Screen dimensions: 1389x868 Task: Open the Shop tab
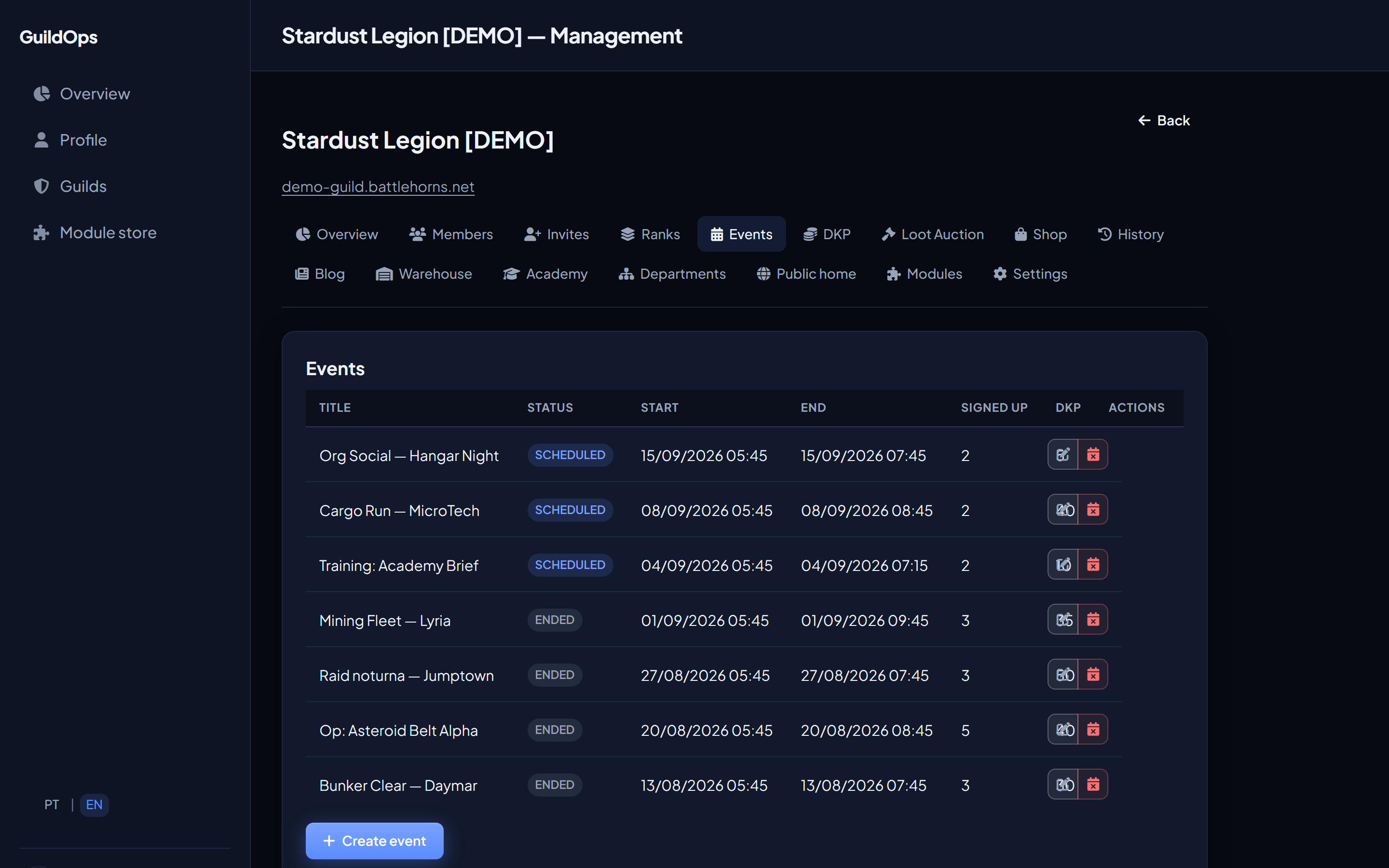(1041, 234)
